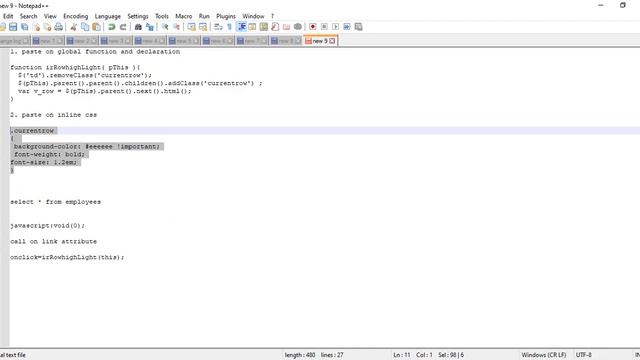
Task: Start macro recording with the red record icon
Action: 313,27
